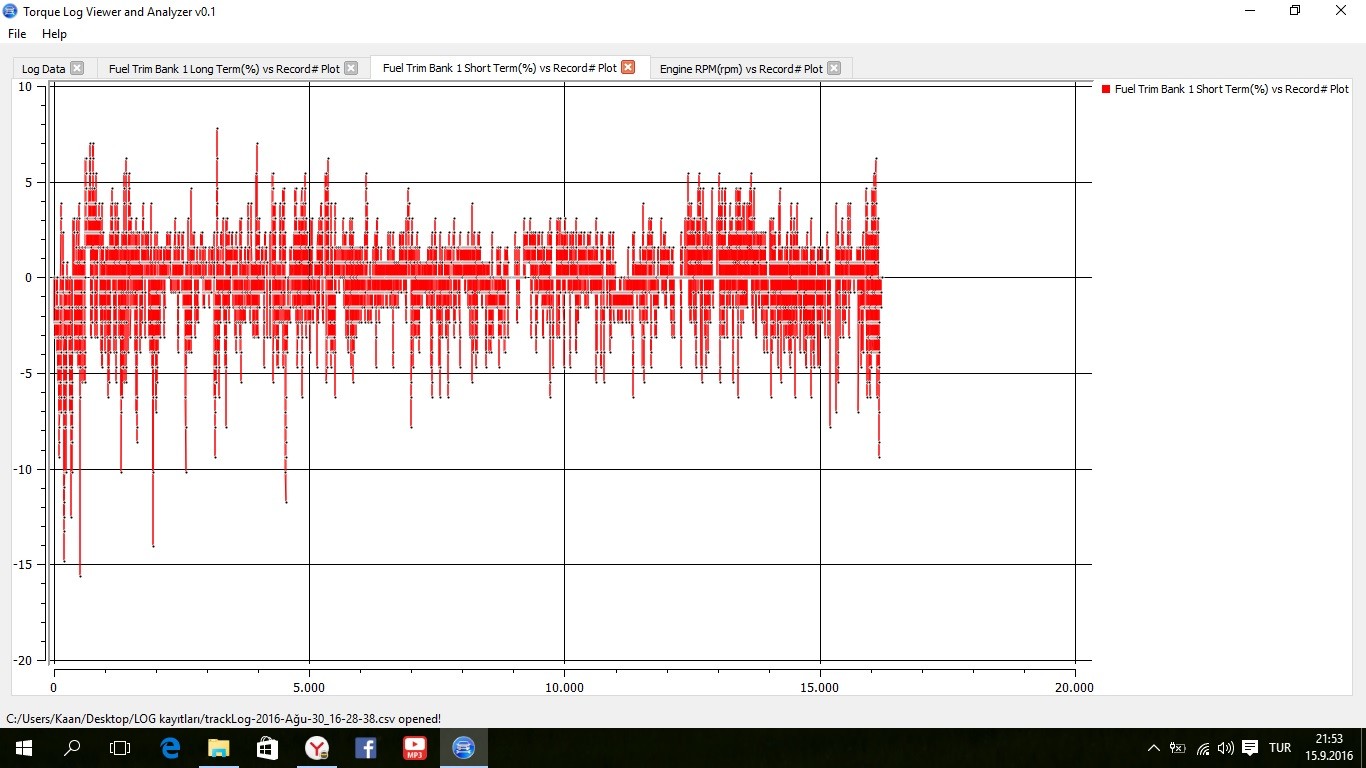Screen dimensions: 1366x768
Task: Click the red legend color swatch
Action: [x=1106, y=89]
